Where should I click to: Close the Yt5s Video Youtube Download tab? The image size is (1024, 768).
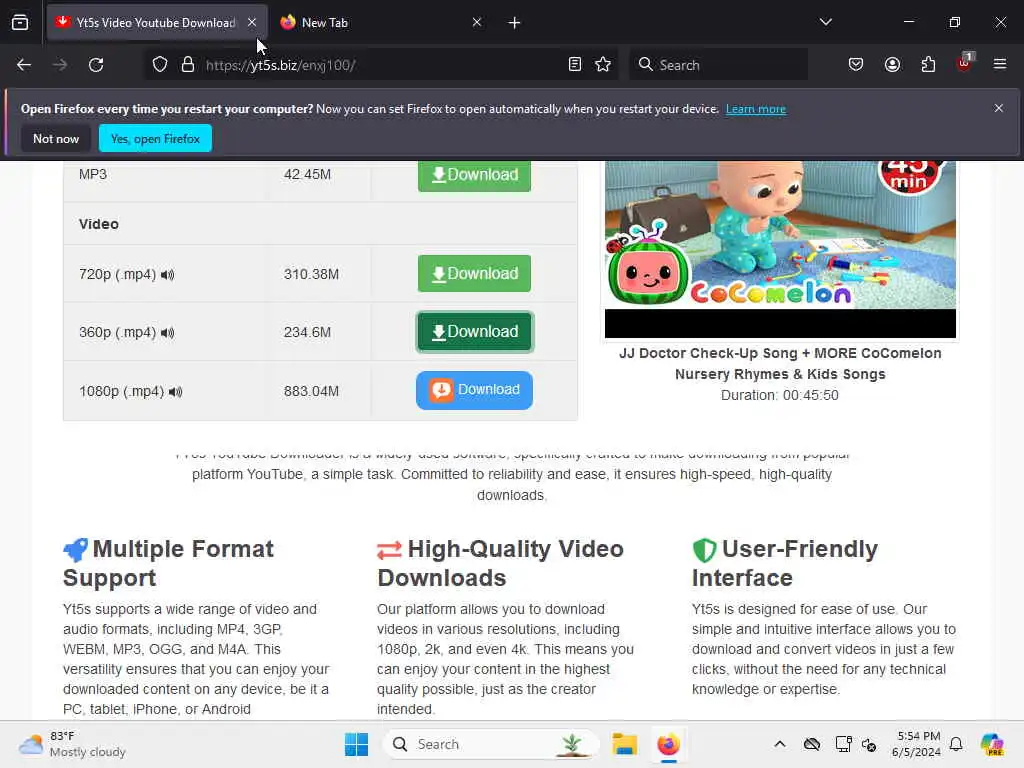click(252, 23)
